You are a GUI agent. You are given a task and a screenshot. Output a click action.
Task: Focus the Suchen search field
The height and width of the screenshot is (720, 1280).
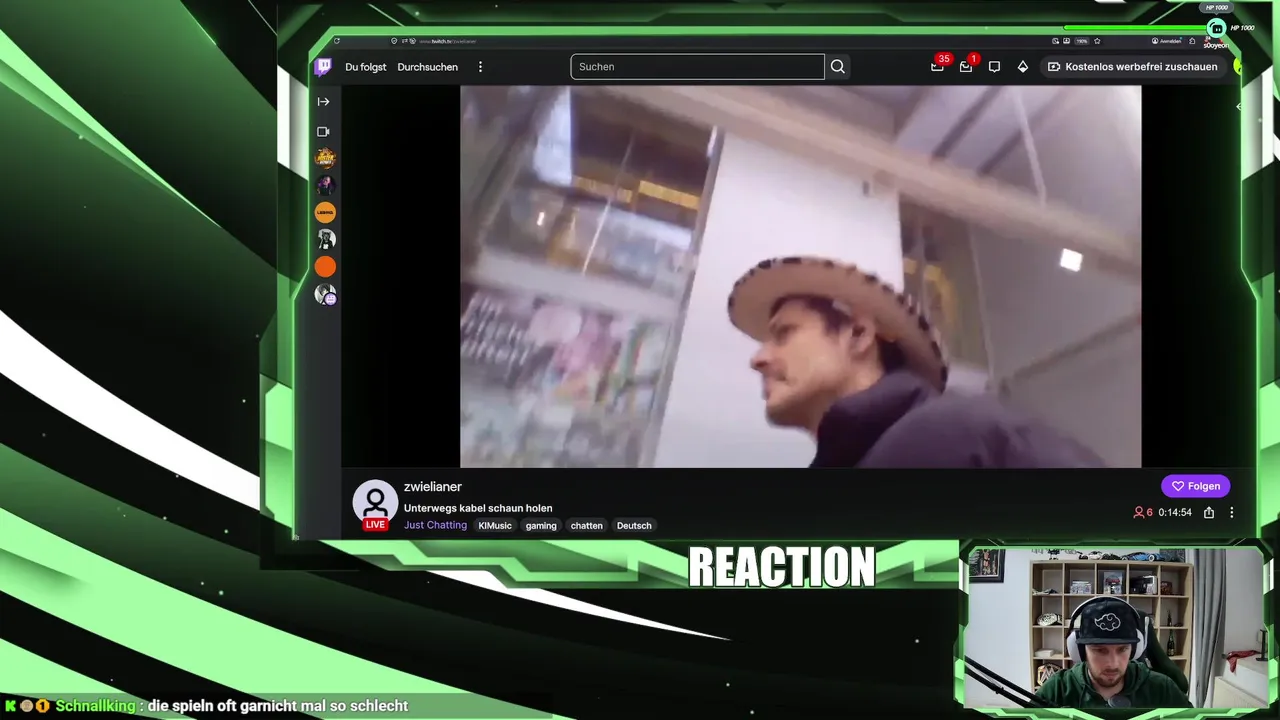click(697, 67)
